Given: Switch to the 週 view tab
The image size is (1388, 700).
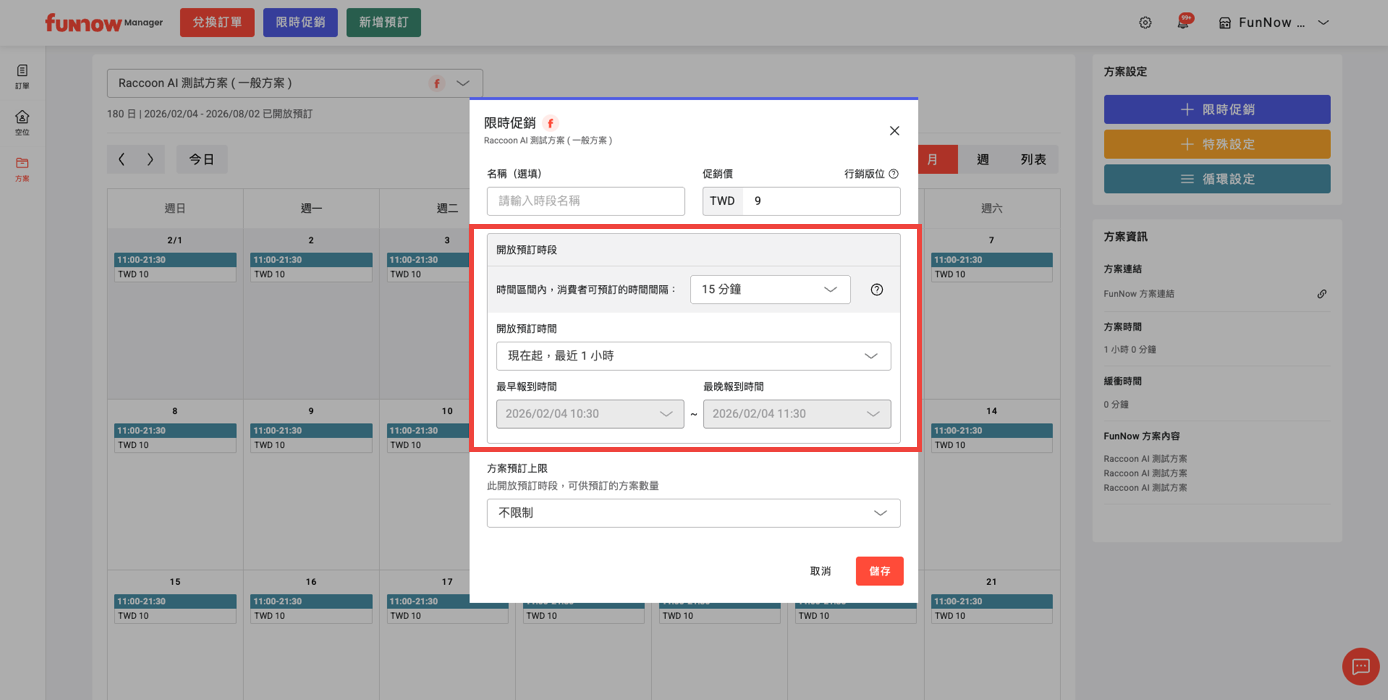Looking at the screenshot, I should 982,160.
